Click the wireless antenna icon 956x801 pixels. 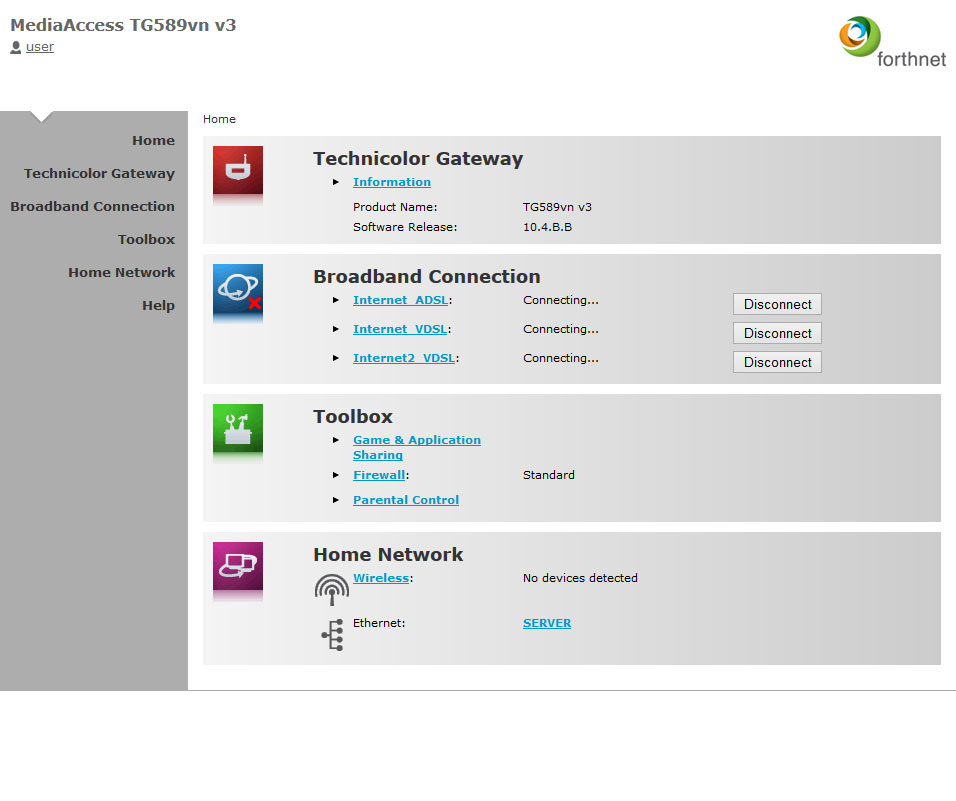332,589
